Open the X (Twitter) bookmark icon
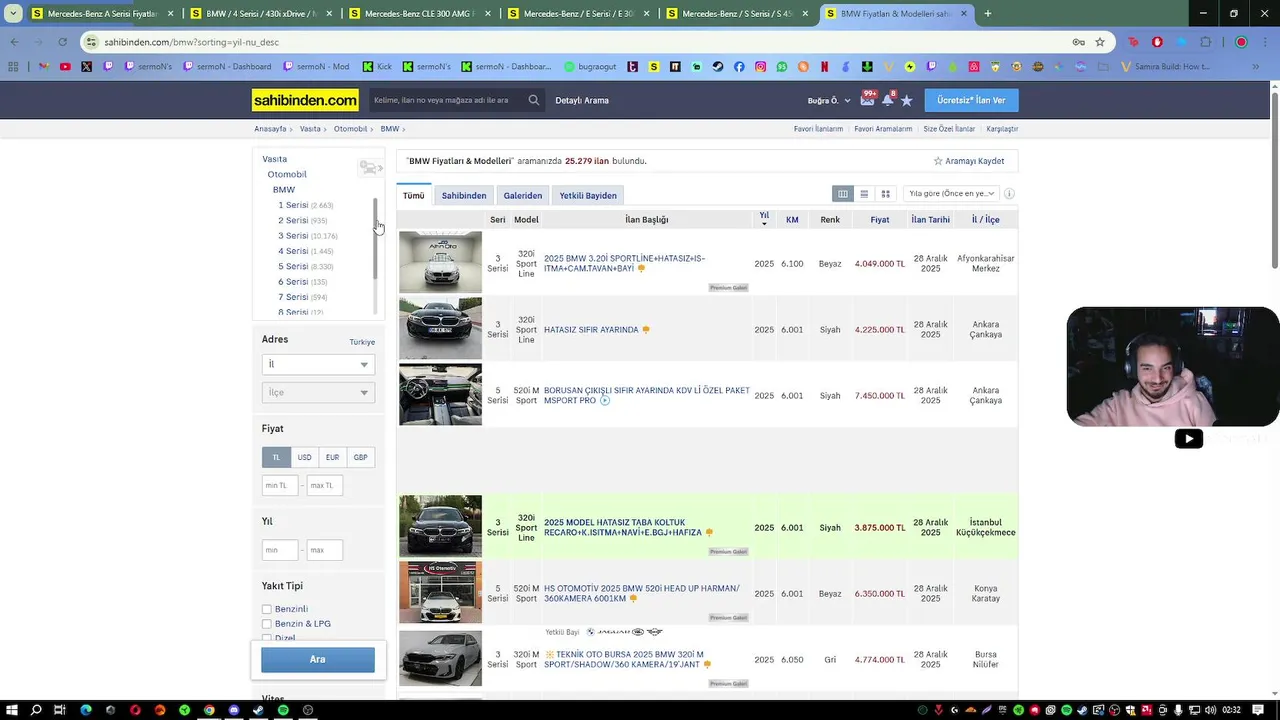Screen dimensions: 1280x720 [x=86, y=67]
